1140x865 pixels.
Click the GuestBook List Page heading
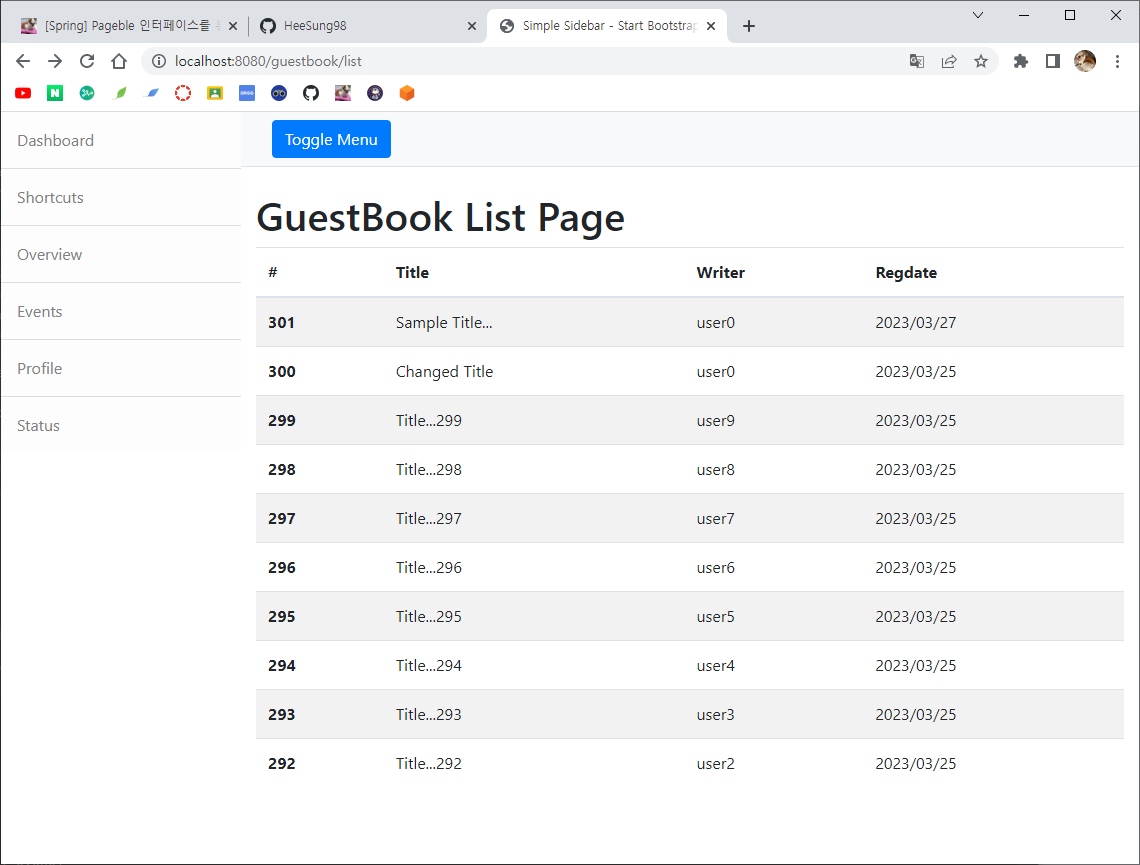coord(441,217)
